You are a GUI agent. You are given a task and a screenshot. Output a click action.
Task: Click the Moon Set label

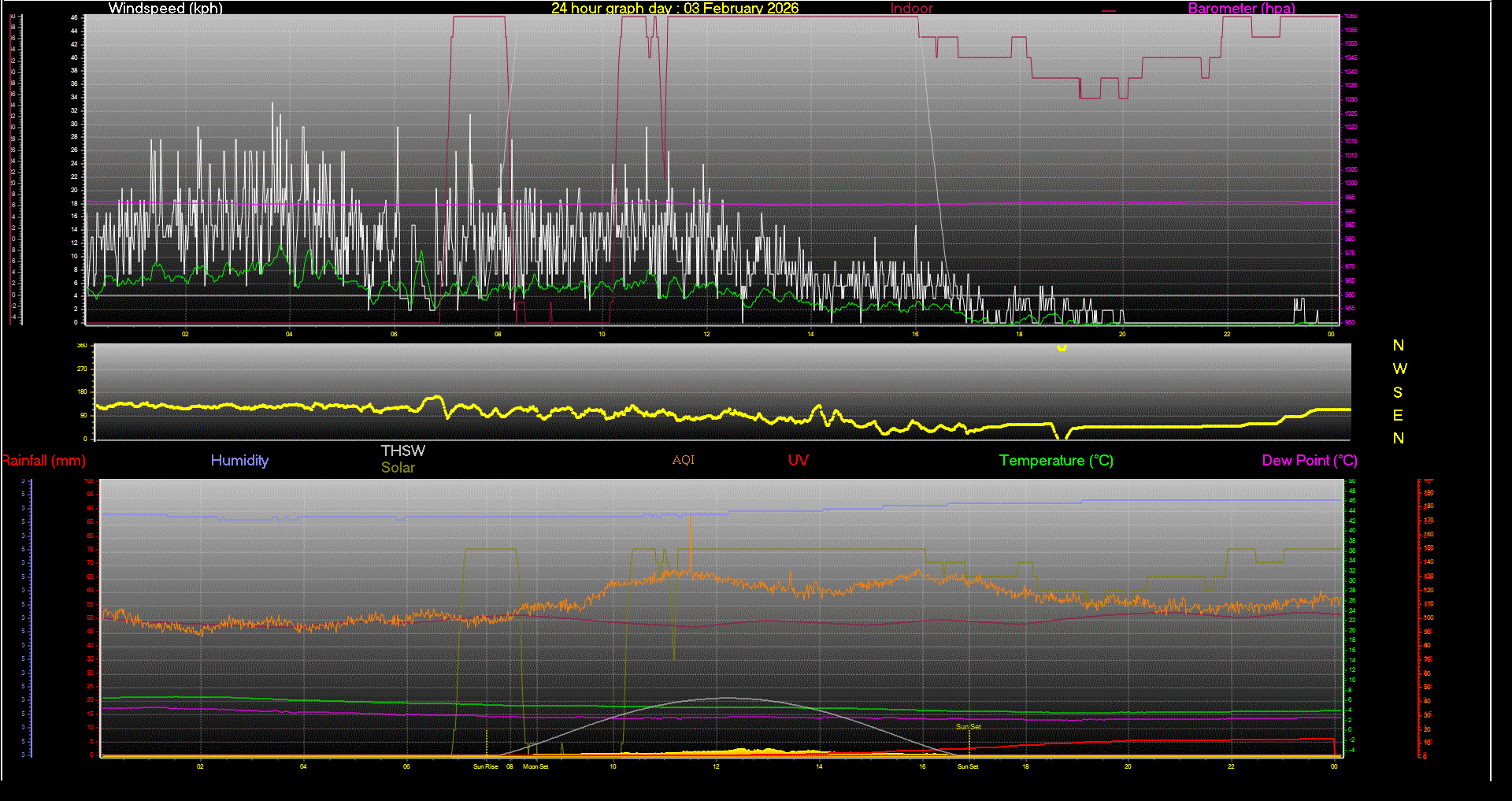[x=535, y=765]
